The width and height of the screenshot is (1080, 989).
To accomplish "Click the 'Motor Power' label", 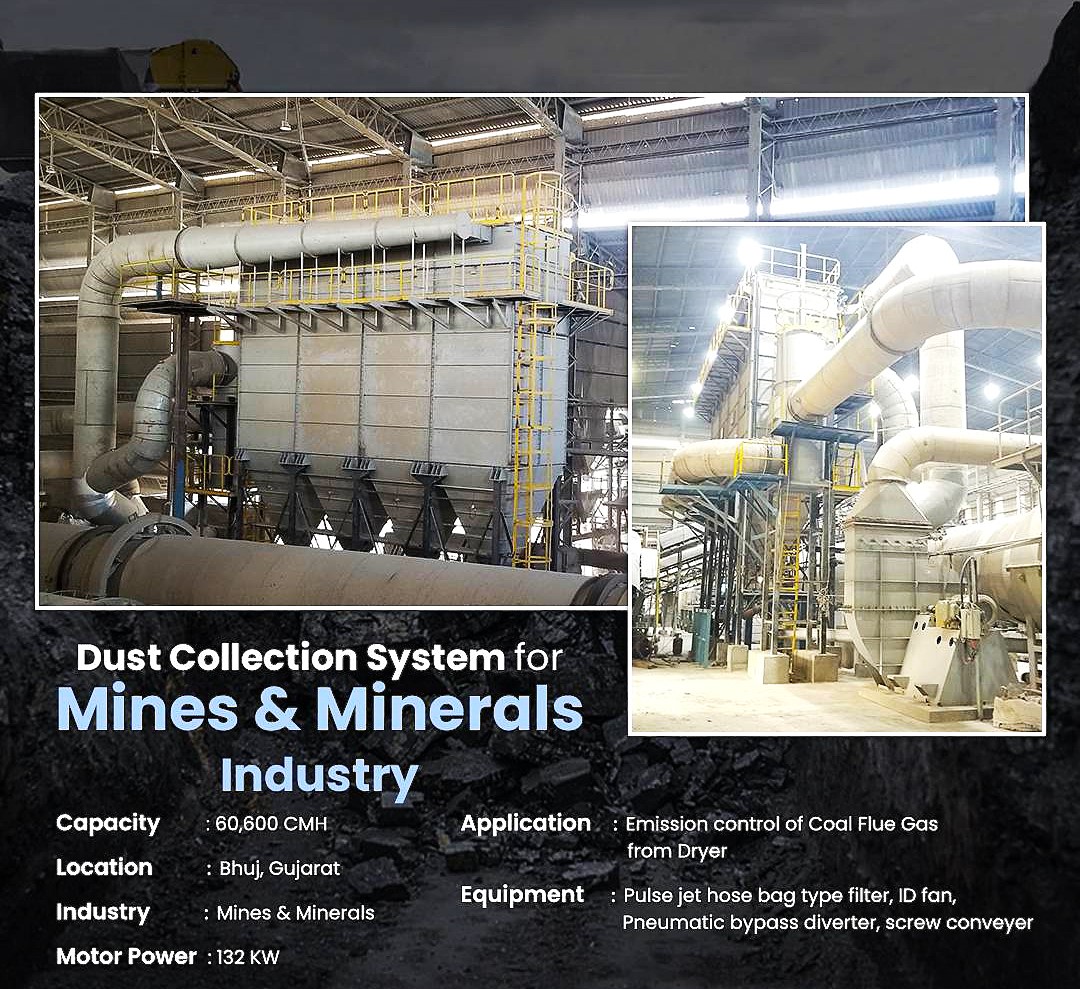I will point(126,957).
